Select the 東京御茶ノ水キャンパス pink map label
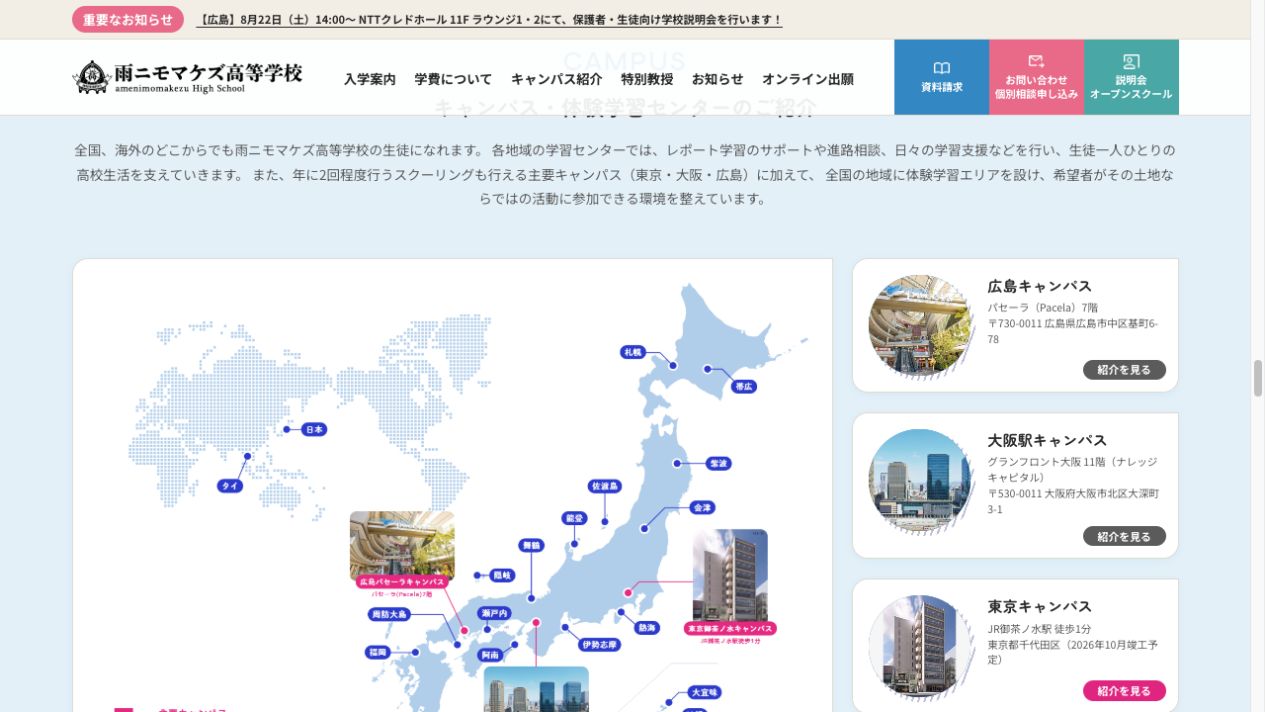This screenshot has width=1265, height=712. pyautogui.click(x=730, y=628)
